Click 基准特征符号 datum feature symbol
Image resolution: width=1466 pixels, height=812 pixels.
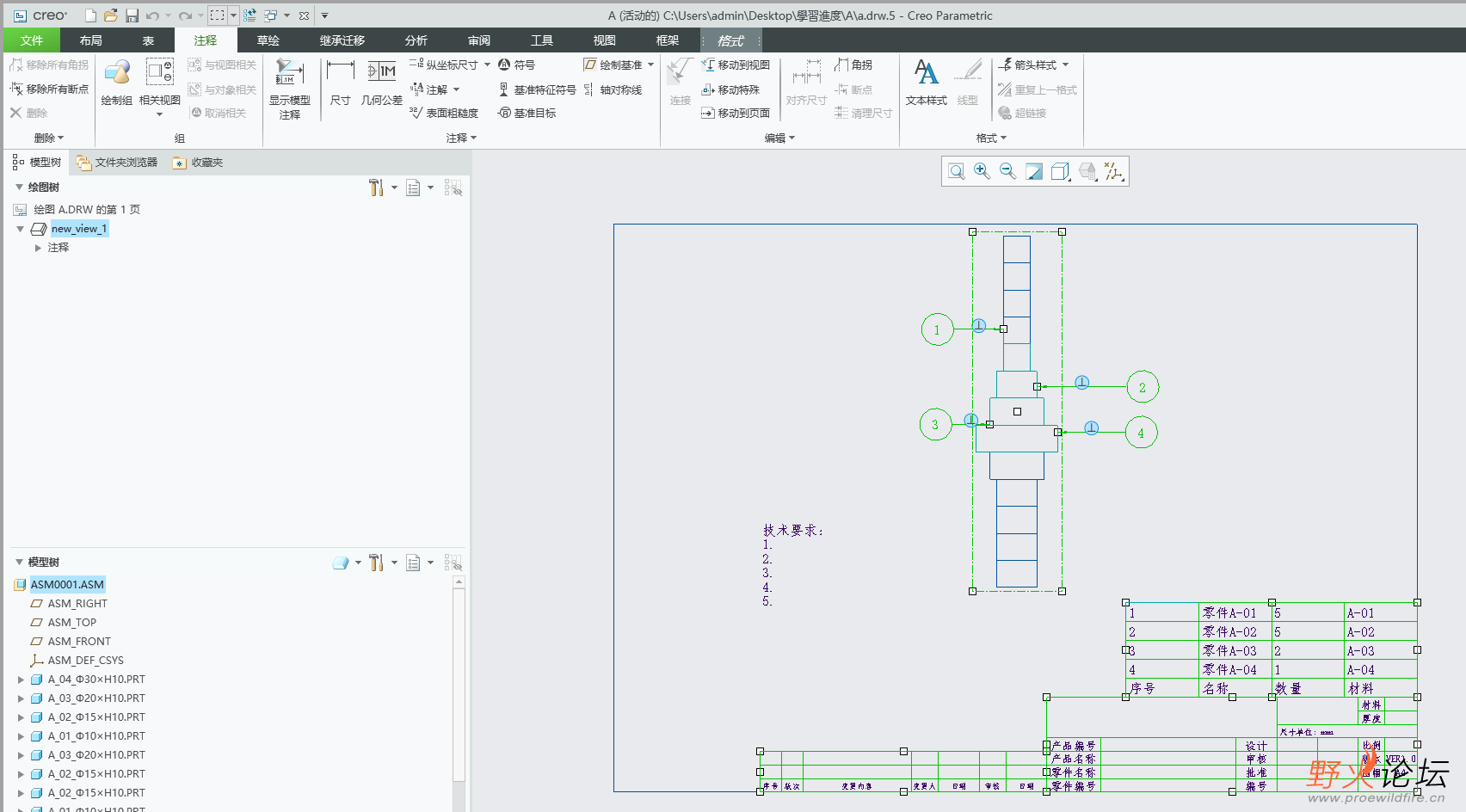pyautogui.click(x=537, y=89)
